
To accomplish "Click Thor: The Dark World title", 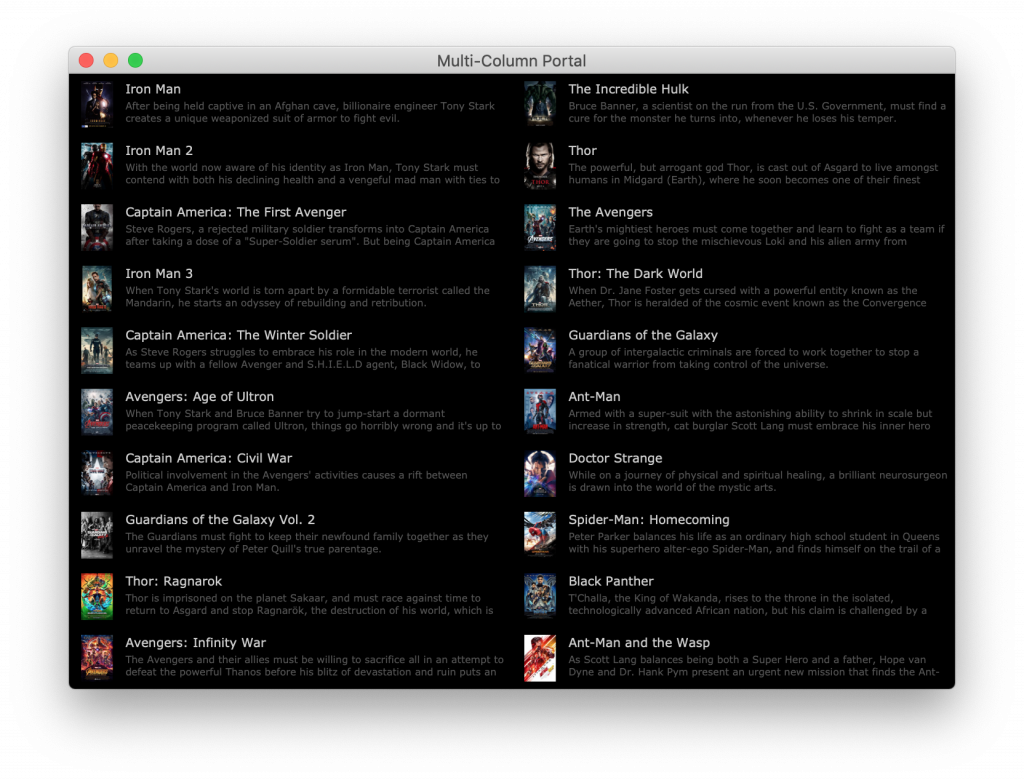I will point(635,274).
